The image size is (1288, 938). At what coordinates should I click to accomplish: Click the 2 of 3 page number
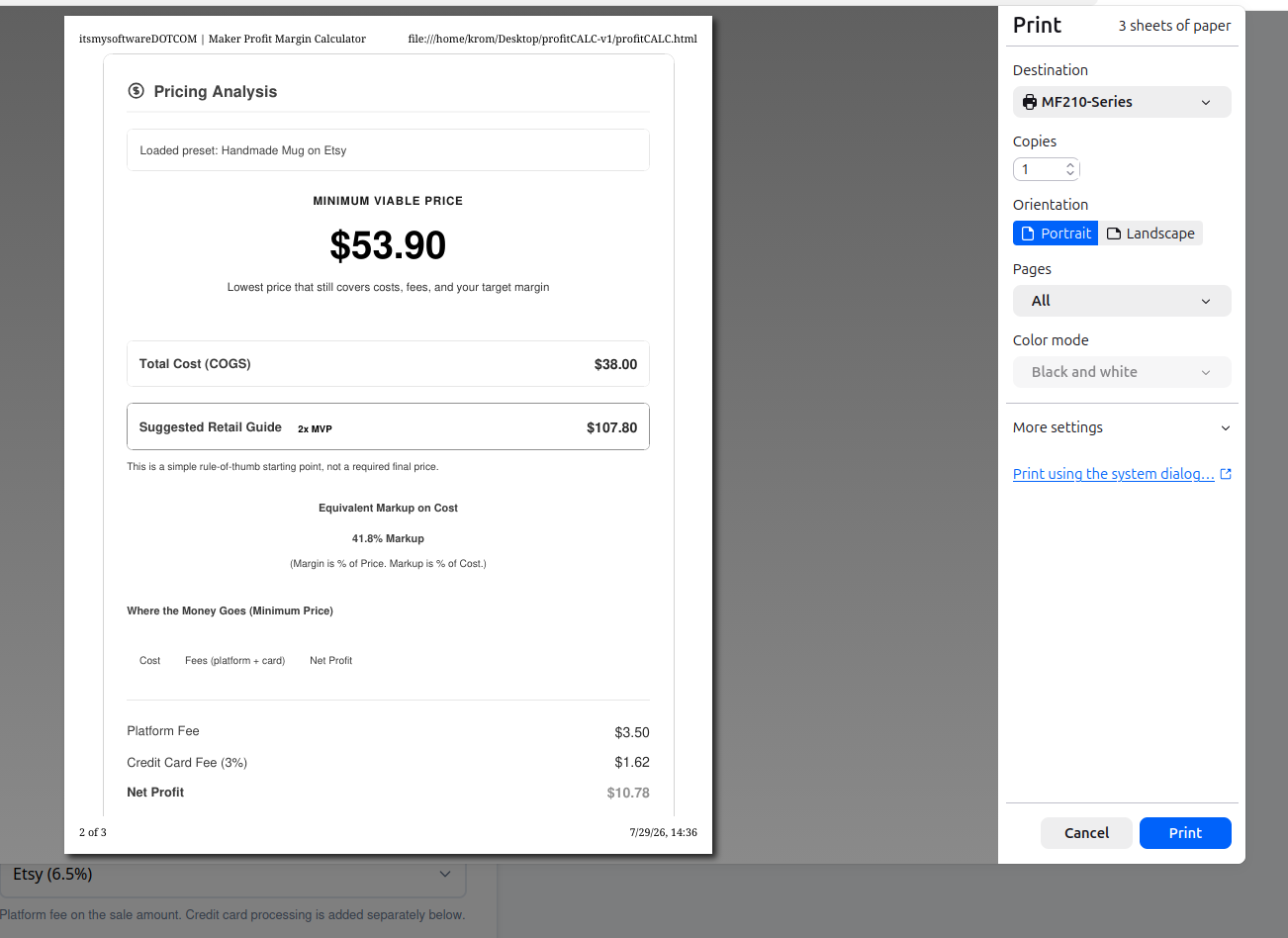(93, 832)
